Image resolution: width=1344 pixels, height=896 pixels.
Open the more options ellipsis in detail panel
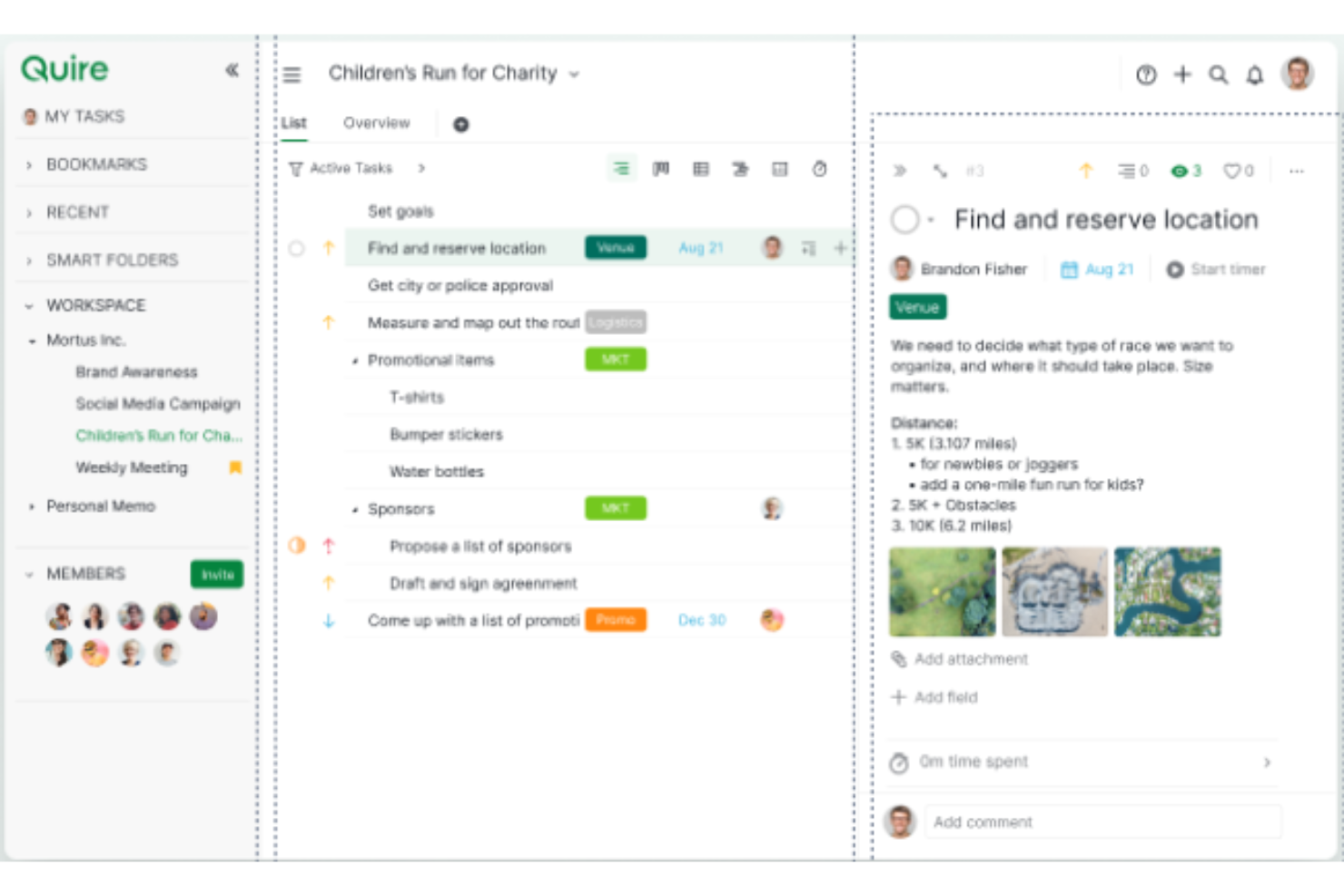coord(1297,171)
